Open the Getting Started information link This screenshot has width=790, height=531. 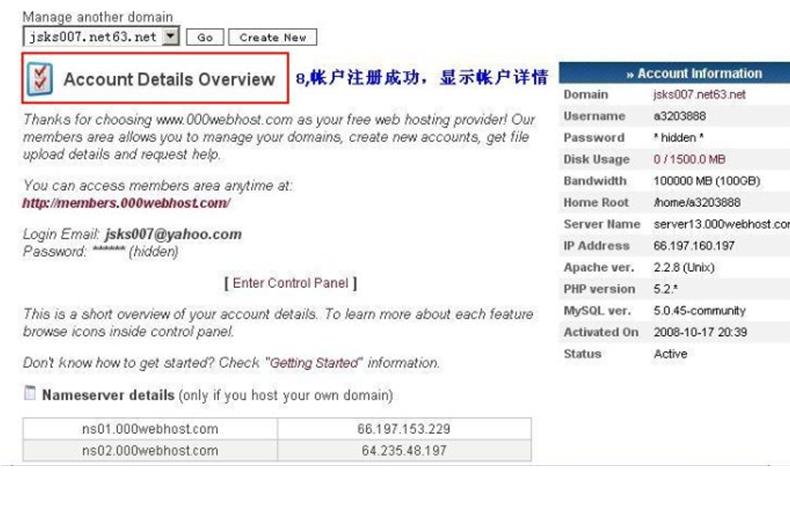(314, 363)
